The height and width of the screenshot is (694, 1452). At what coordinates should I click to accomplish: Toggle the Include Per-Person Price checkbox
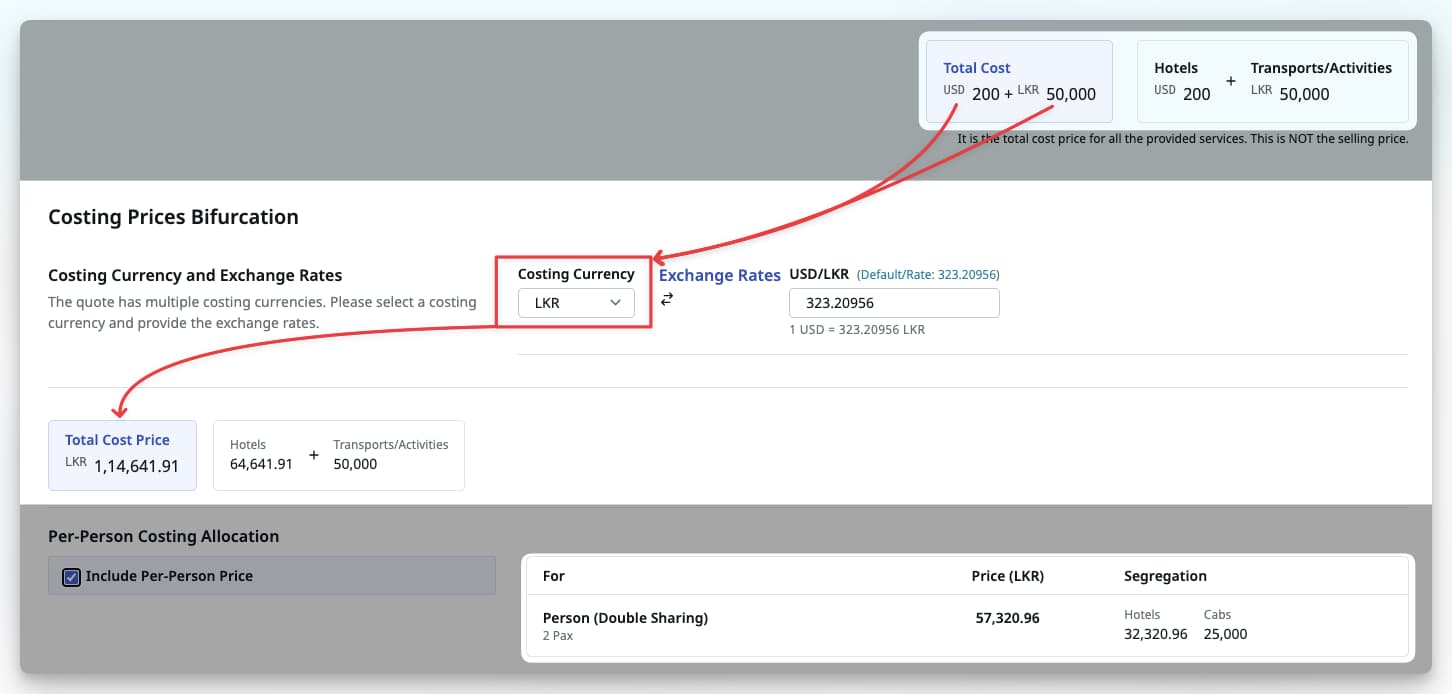point(70,575)
